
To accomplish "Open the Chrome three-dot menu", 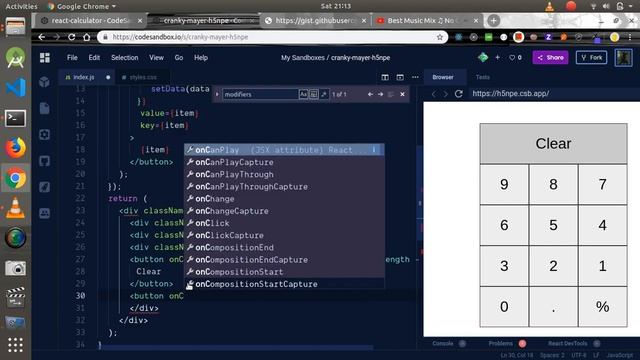I will point(630,37).
